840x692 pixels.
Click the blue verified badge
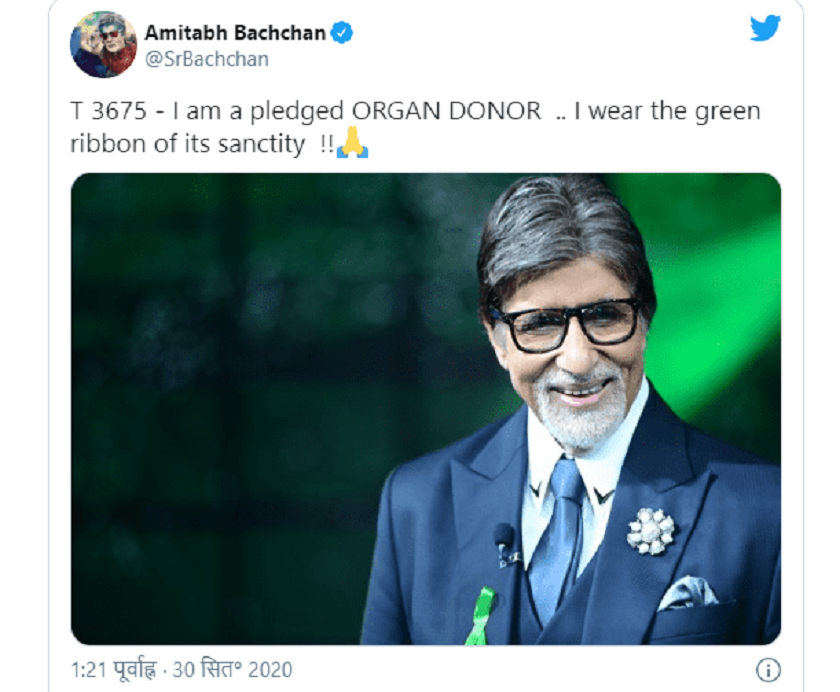(x=342, y=34)
